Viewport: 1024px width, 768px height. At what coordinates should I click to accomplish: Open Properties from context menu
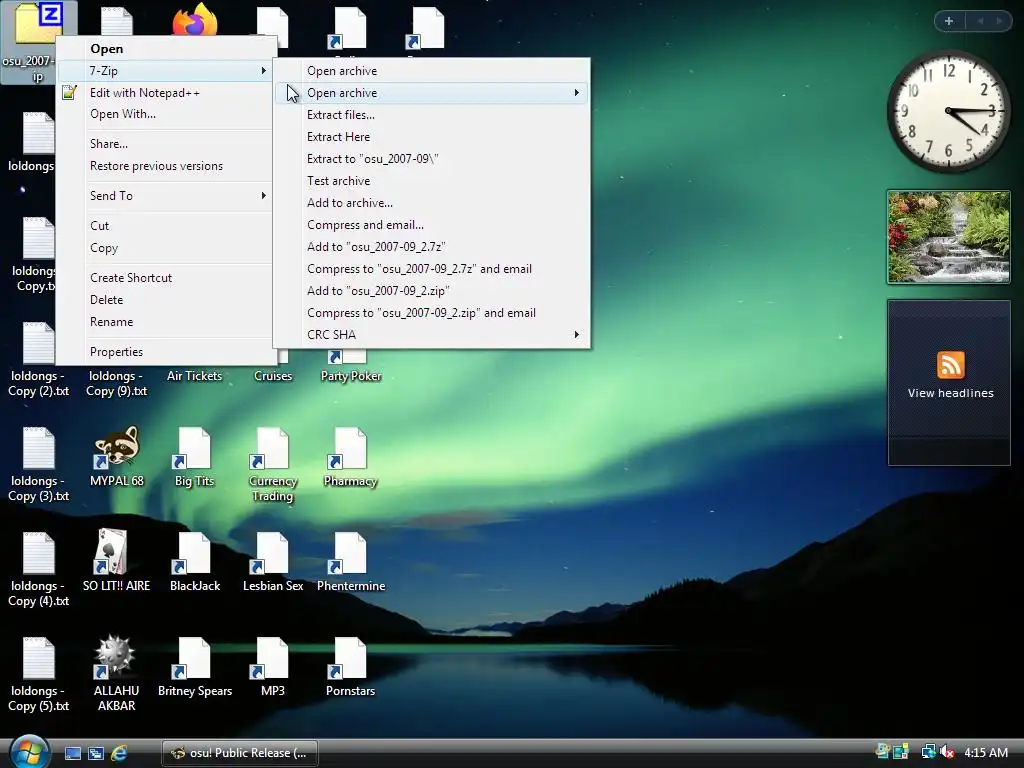[x=163, y=351]
